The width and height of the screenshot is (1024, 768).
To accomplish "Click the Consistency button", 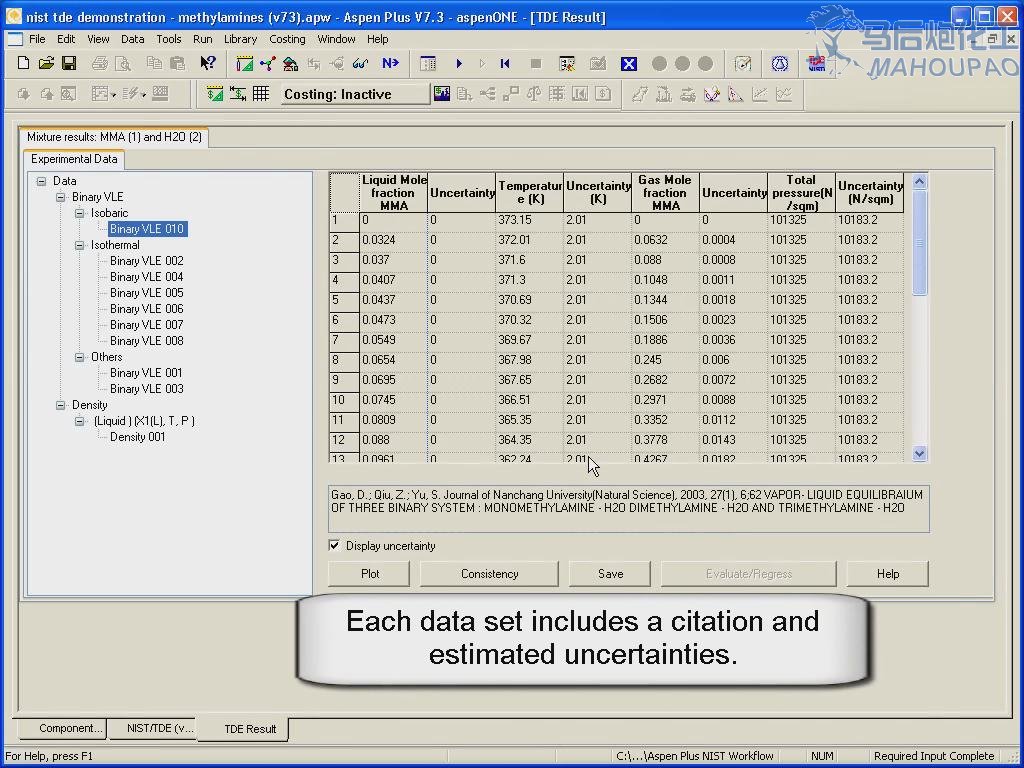I will (x=489, y=573).
